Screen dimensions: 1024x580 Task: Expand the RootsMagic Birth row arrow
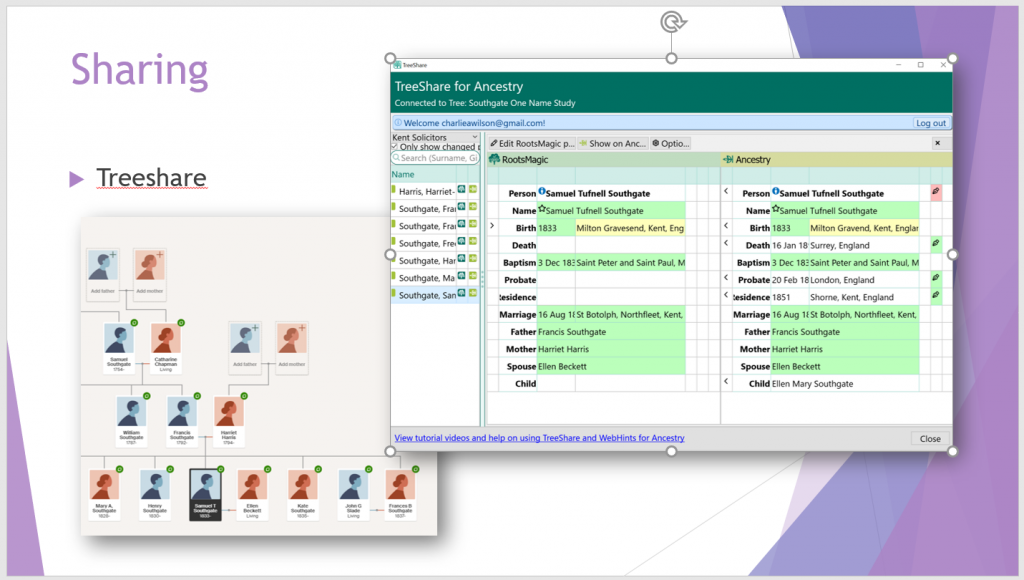492,227
